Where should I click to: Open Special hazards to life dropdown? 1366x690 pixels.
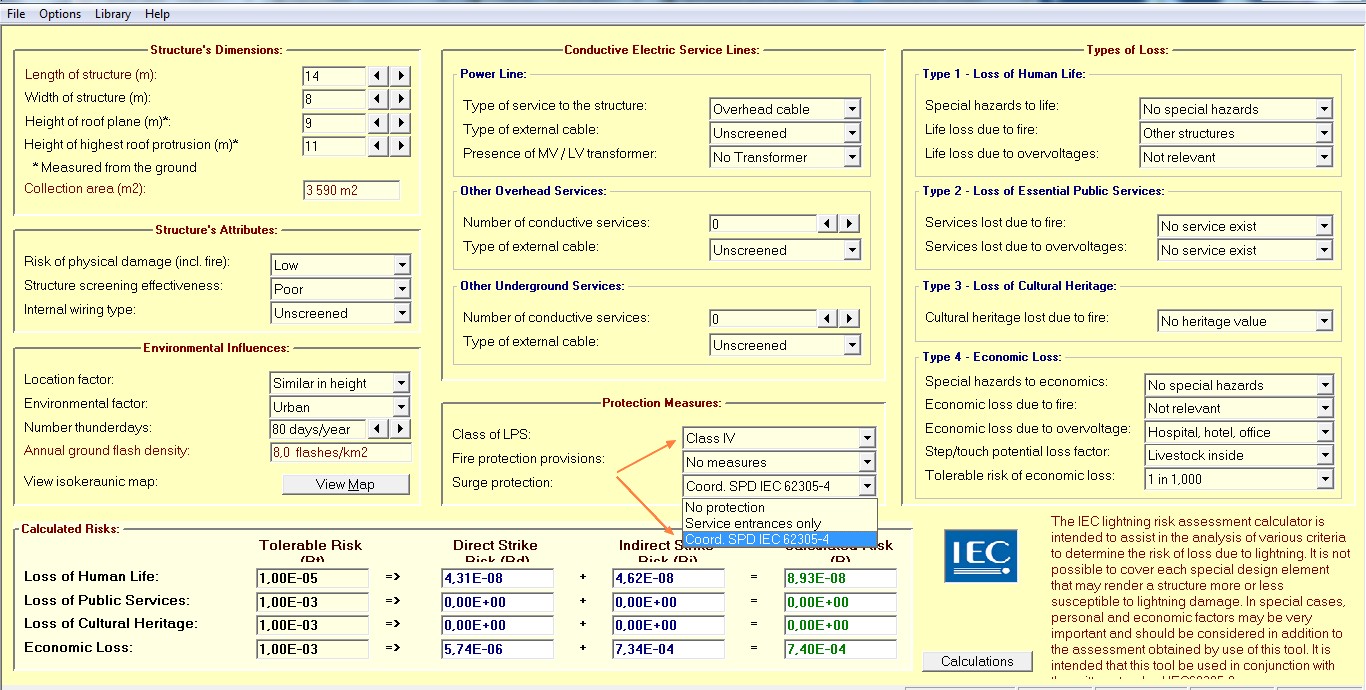(1324, 109)
